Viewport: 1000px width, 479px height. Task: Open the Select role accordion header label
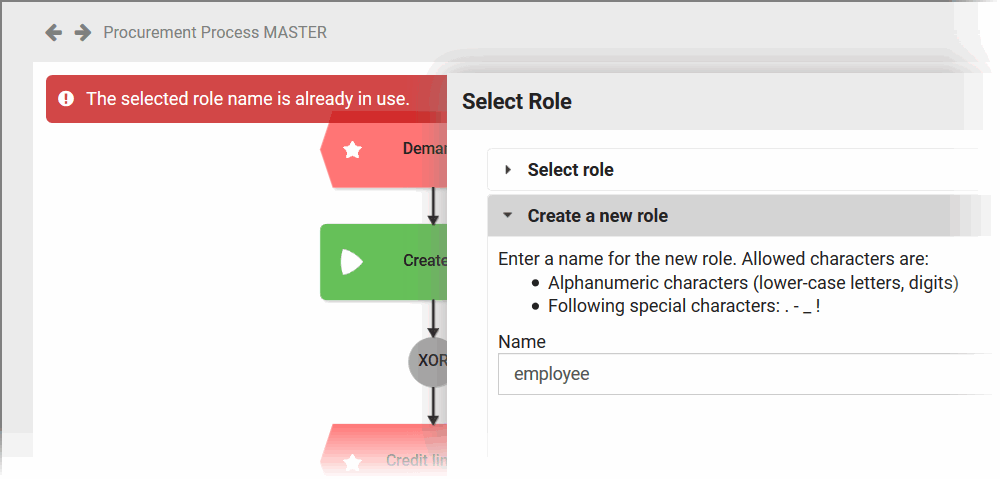[570, 170]
